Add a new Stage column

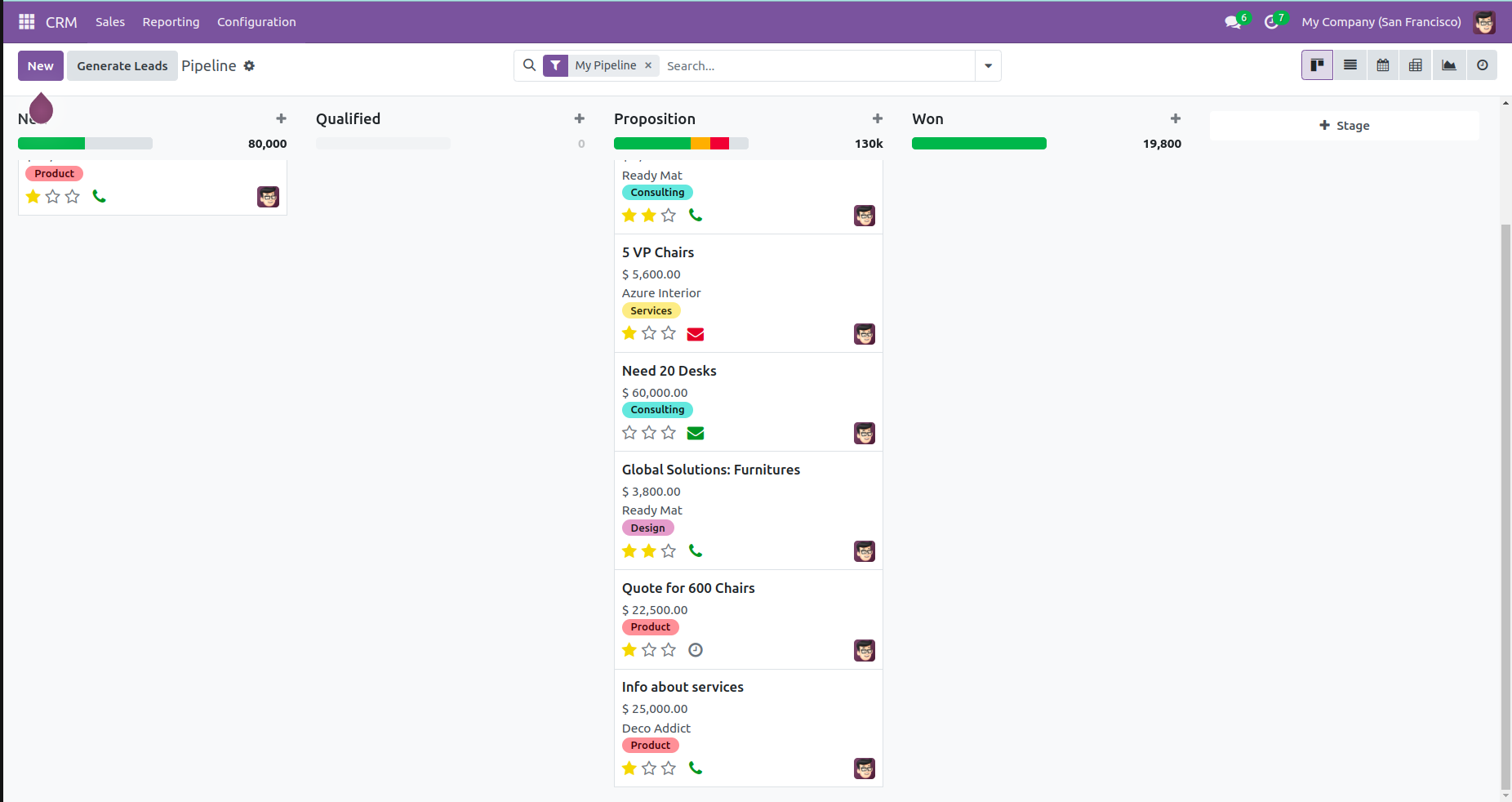(x=1345, y=125)
